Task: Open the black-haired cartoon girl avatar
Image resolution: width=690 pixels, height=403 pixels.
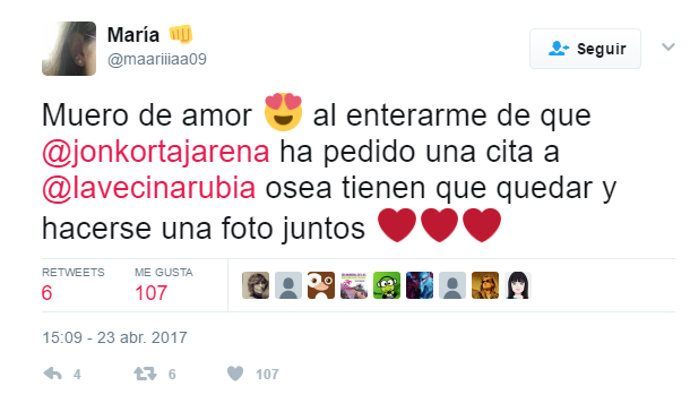Action: [x=518, y=286]
